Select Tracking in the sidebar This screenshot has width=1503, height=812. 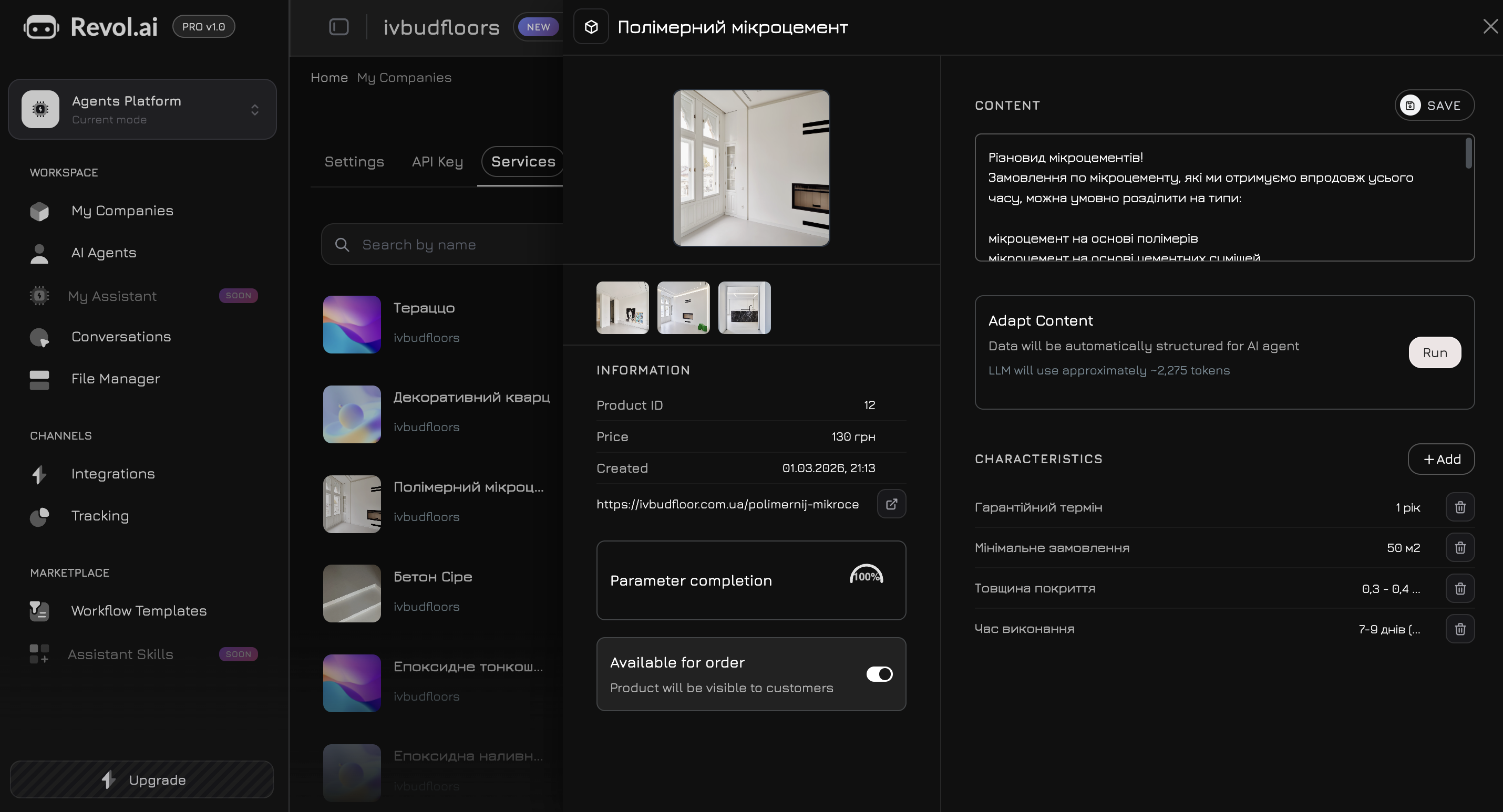(x=100, y=516)
